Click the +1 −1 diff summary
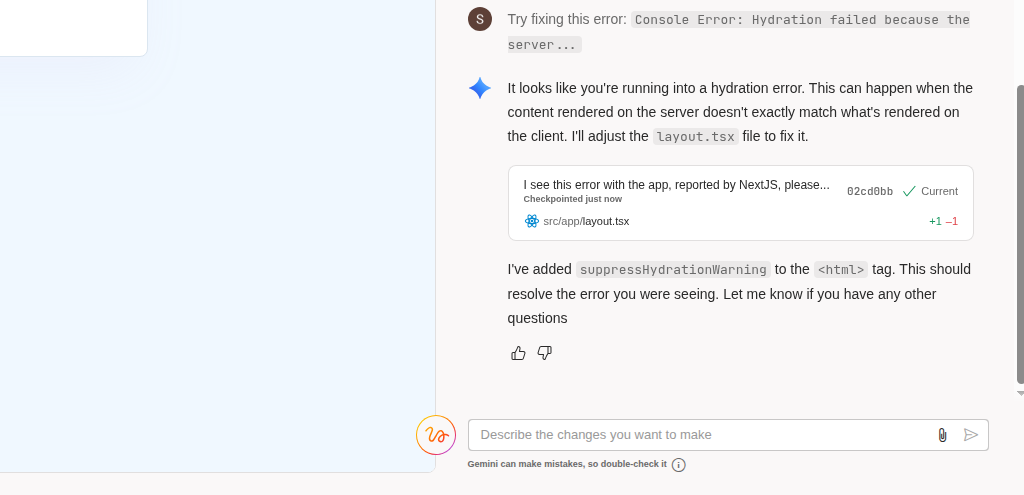This screenshot has width=1024, height=495. (943, 221)
